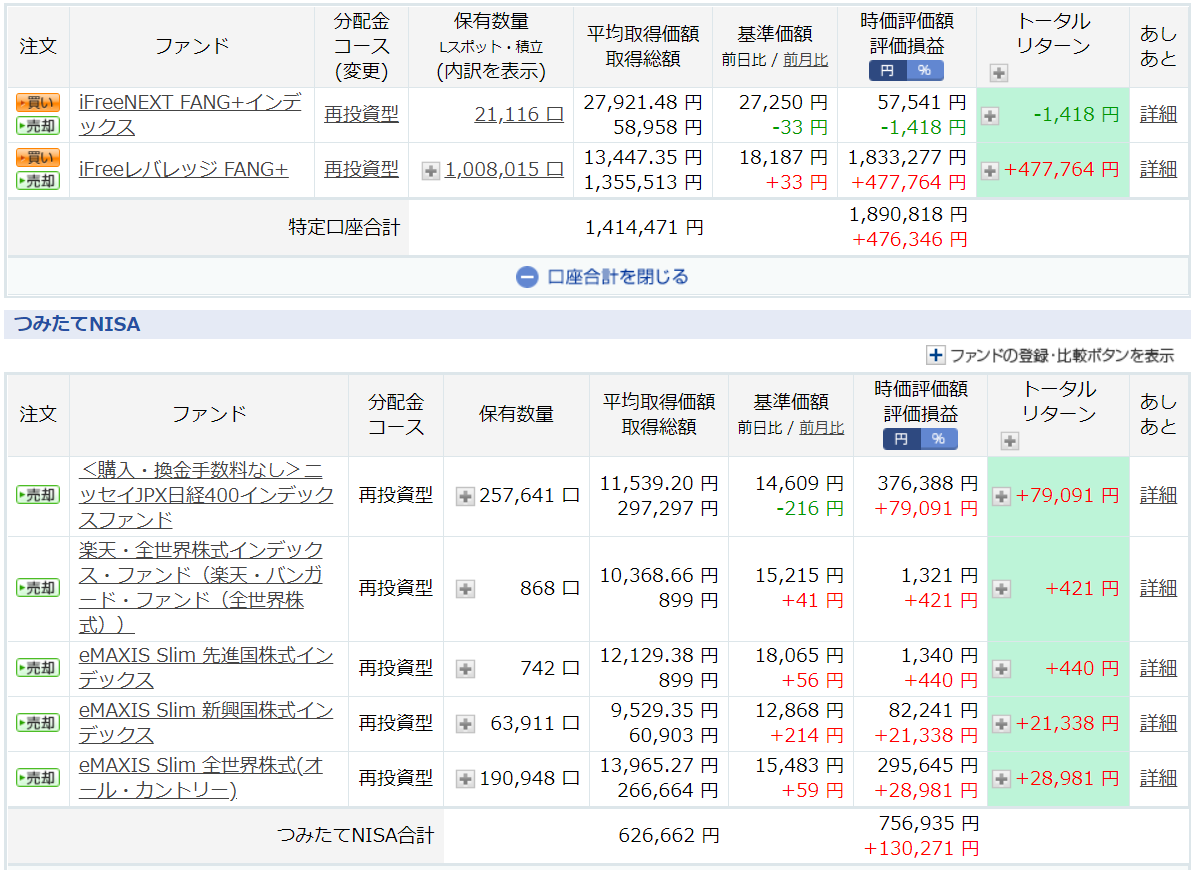Viewport: 1199px width, 870px height.
Task: Click 前月比 link in つみたてNISA table header
Action: coord(821,427)
